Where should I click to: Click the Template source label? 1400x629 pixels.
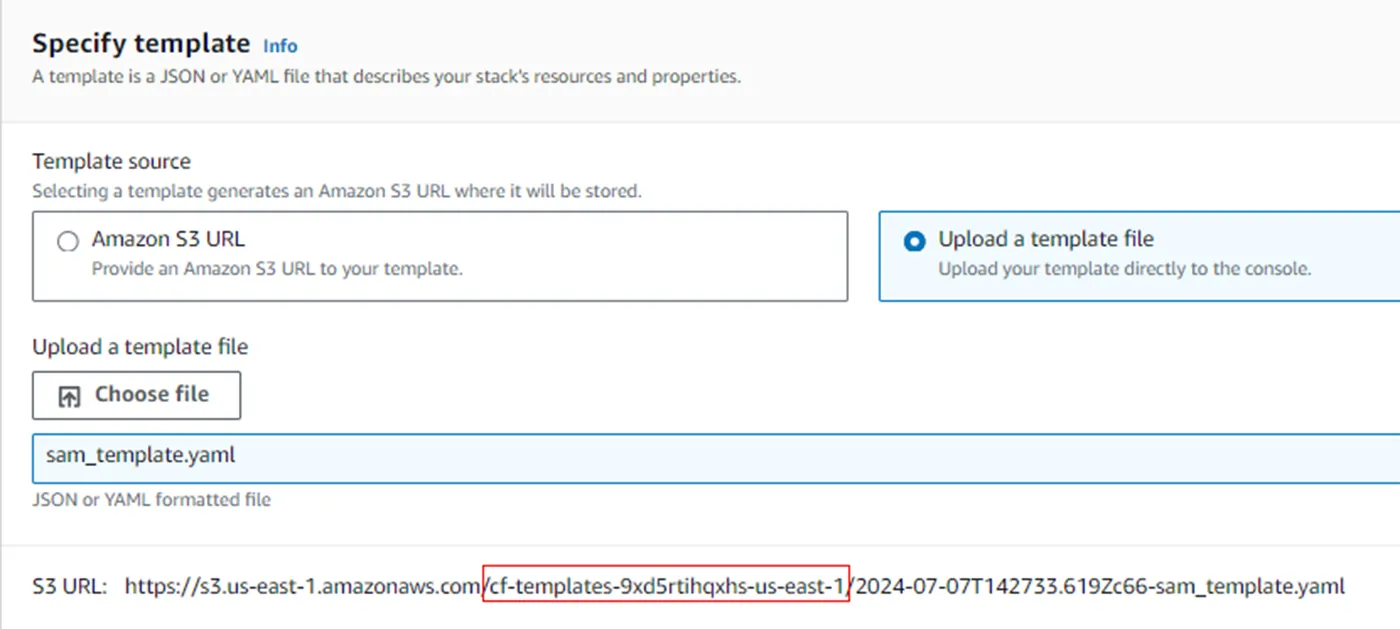pos(111,161)
